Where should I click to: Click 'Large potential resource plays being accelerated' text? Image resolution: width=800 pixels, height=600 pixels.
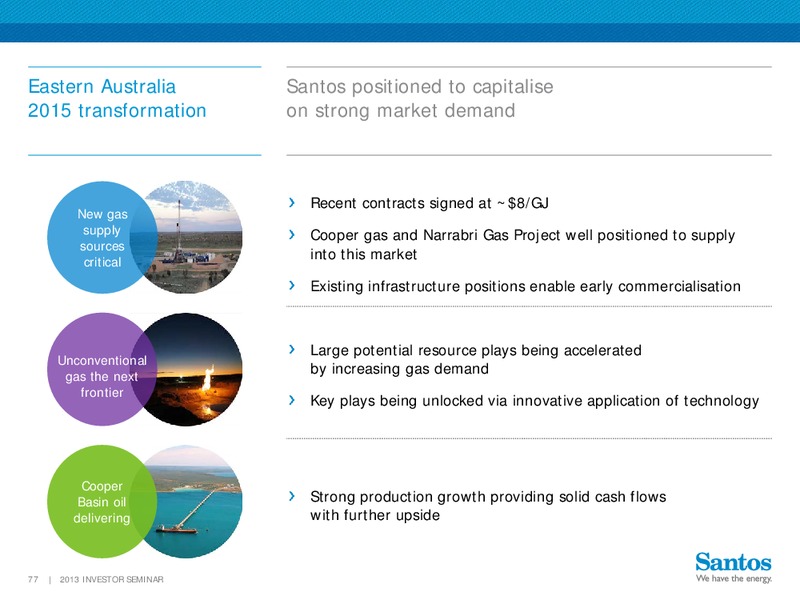click(x=476, y=359)
